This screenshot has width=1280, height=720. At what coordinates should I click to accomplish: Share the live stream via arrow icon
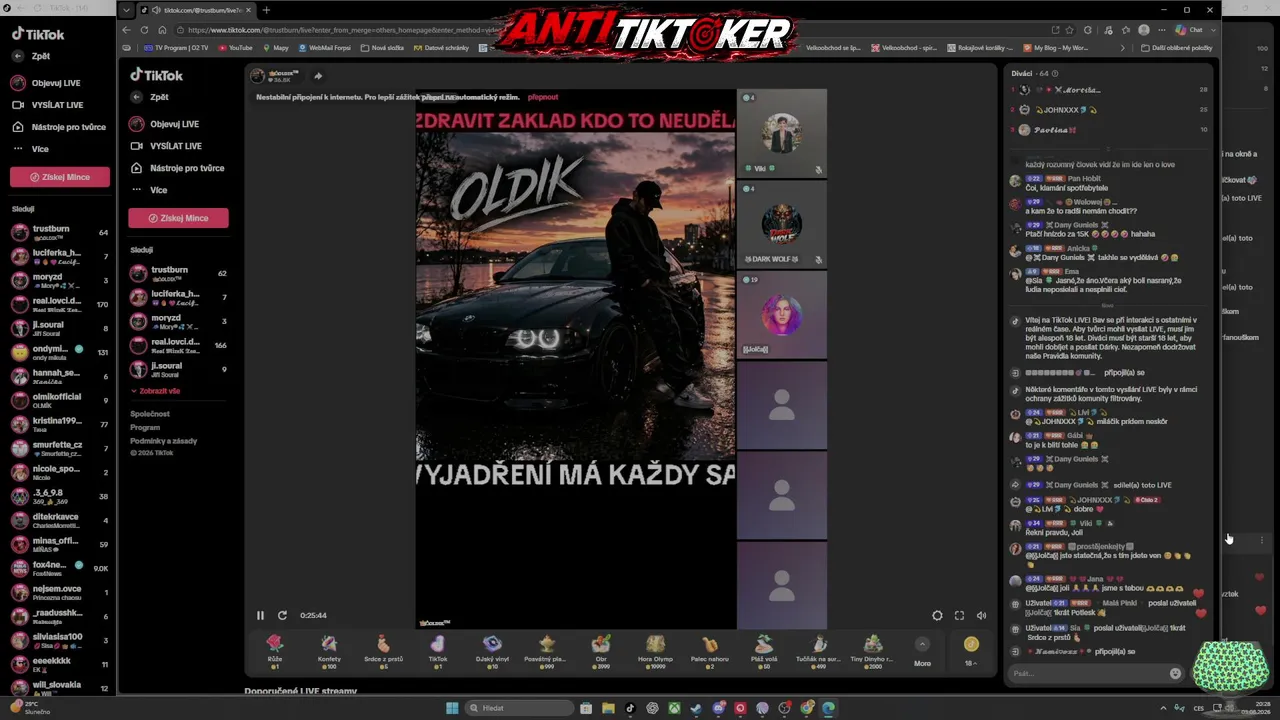click(x=318, y=76)
